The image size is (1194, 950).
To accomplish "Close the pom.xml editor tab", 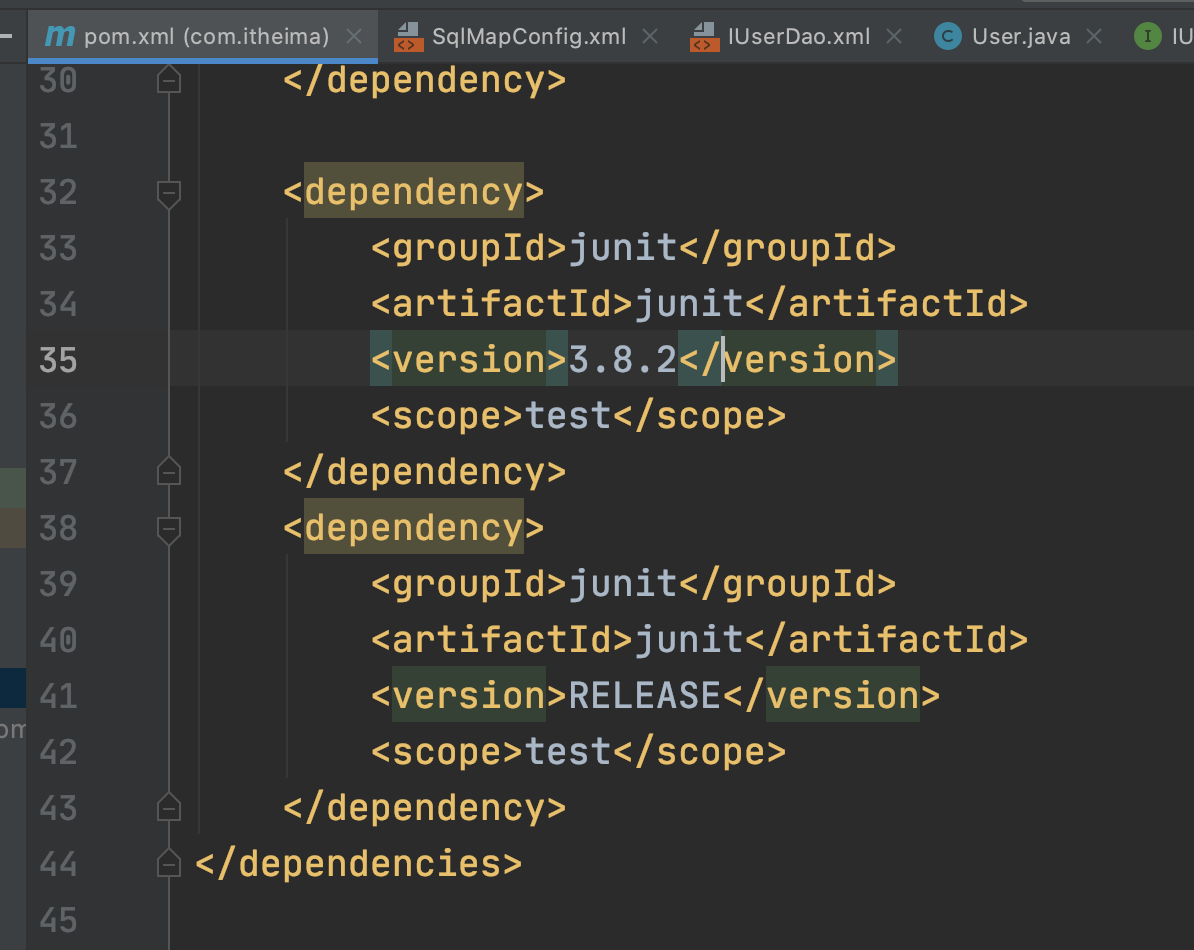I will [354, 36].
